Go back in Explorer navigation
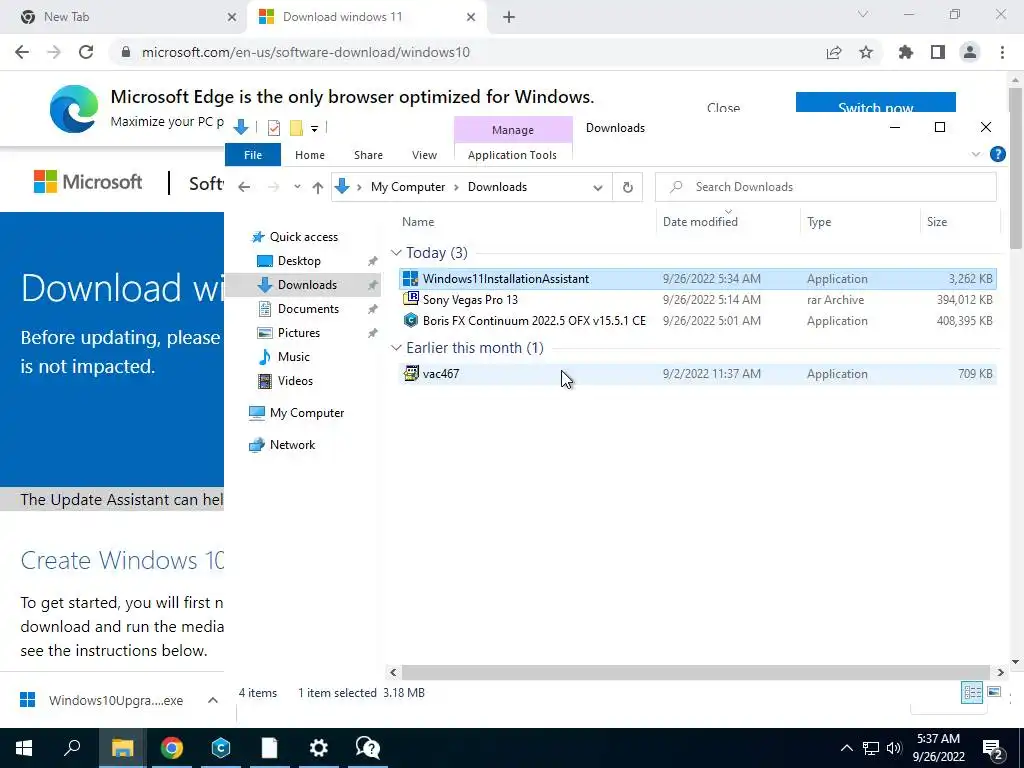This screenshot has height=768, width=1024. [x=244, y=187]
